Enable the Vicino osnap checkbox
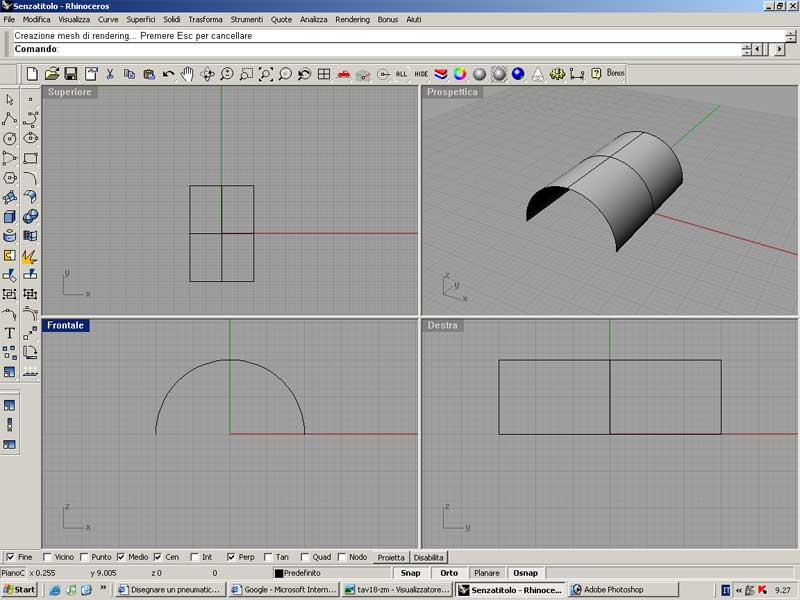 [48, 557]
